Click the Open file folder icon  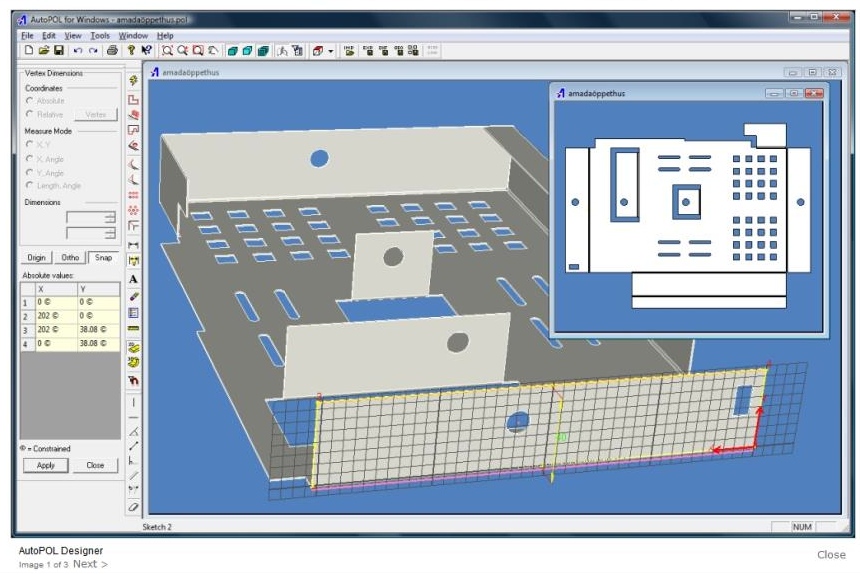point(43,50)
